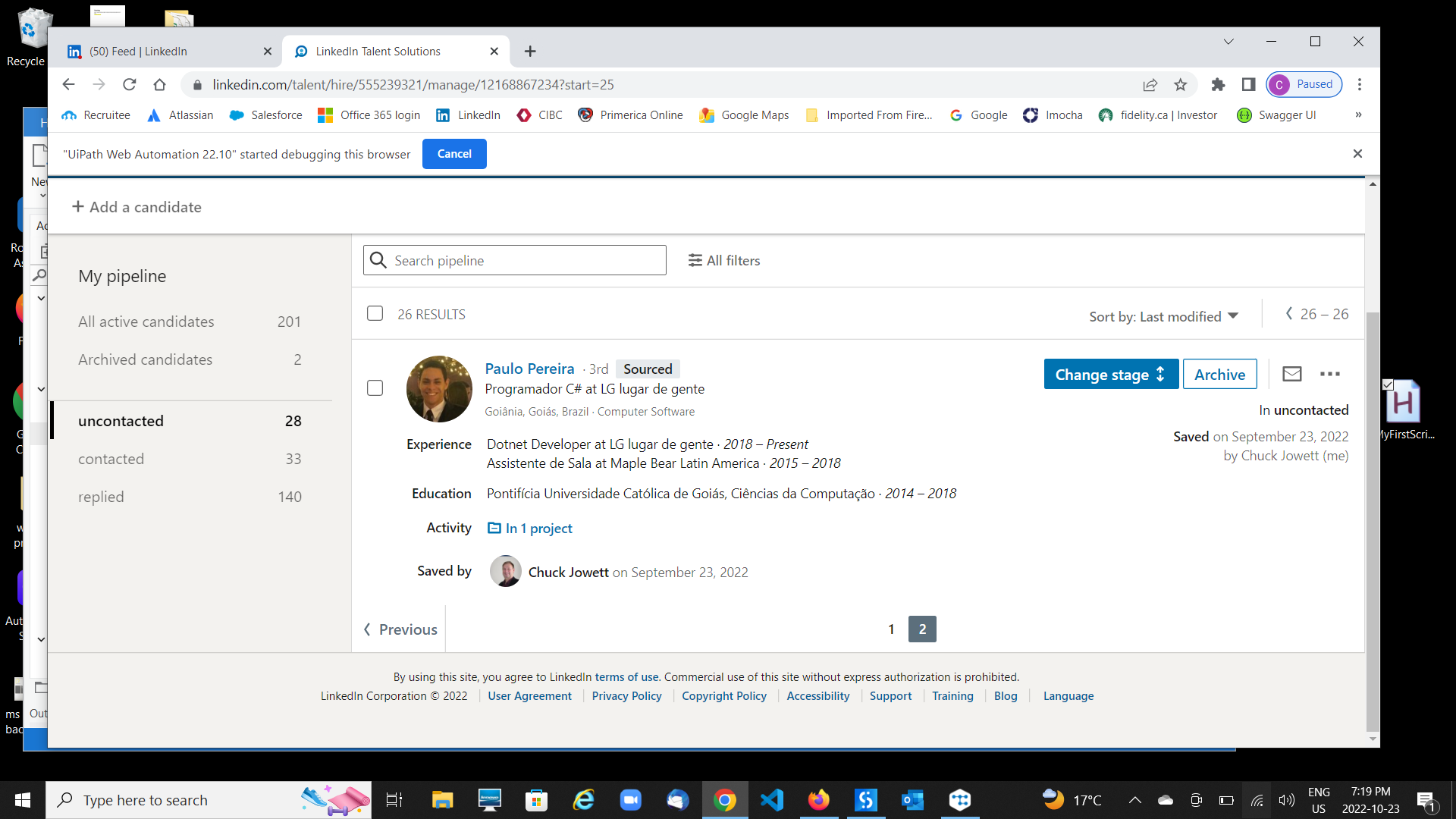Expand the more bookmarks chevron
1456x819 pixels.
point(1357,115)
